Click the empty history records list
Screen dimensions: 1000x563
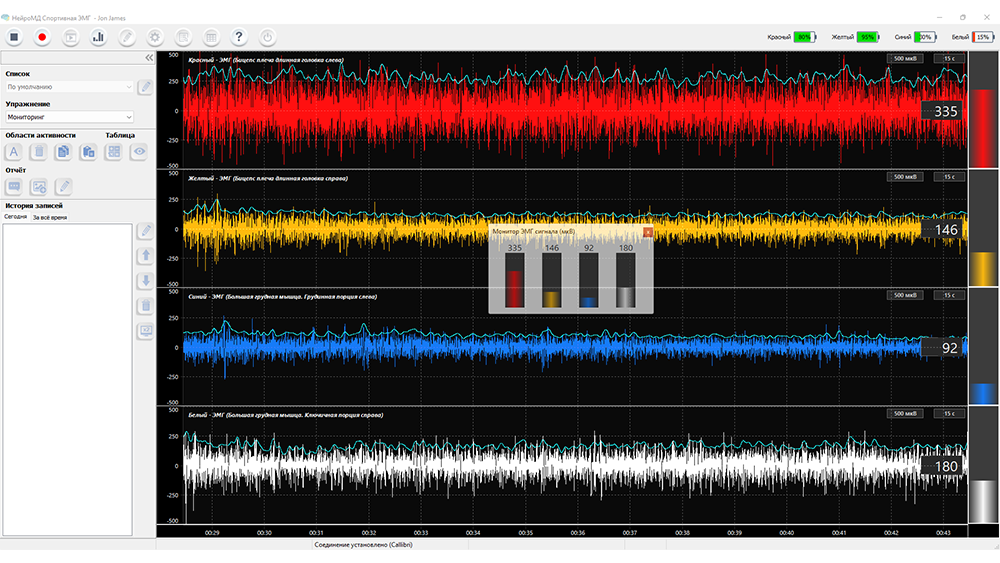tap(68, 379)
